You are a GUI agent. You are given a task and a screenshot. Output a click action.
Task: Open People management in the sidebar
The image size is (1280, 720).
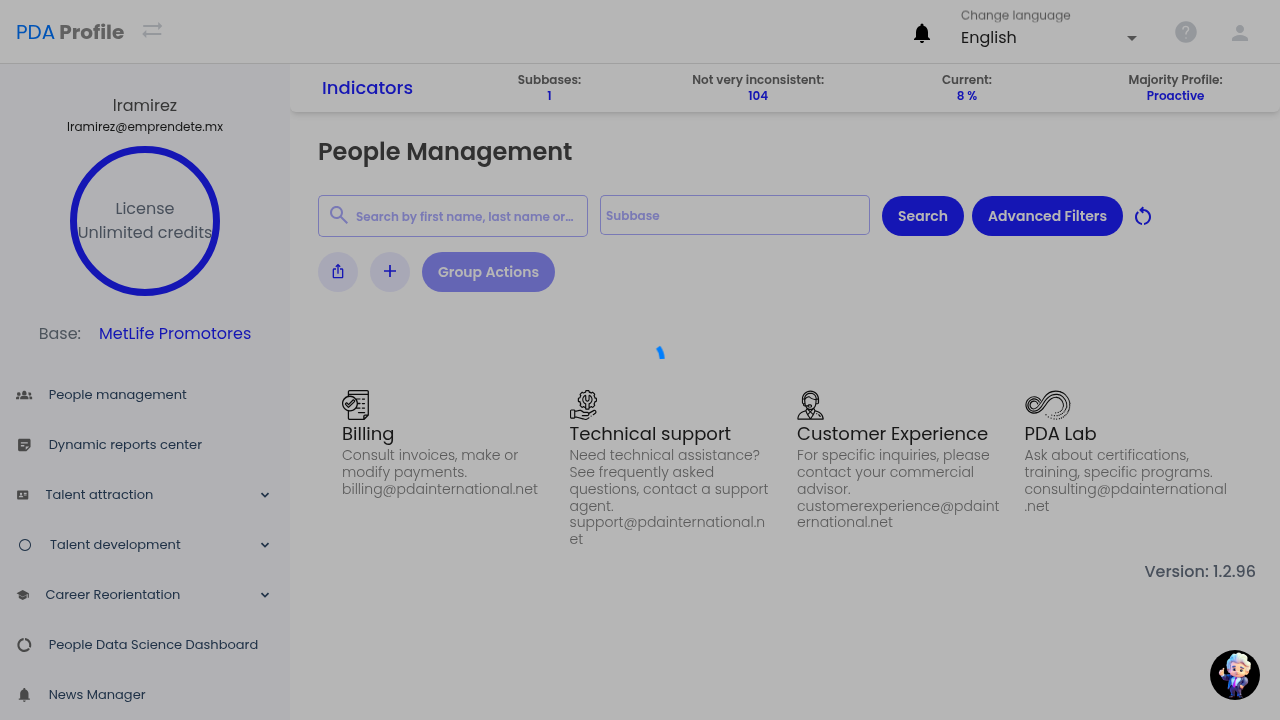click(117, 395)
